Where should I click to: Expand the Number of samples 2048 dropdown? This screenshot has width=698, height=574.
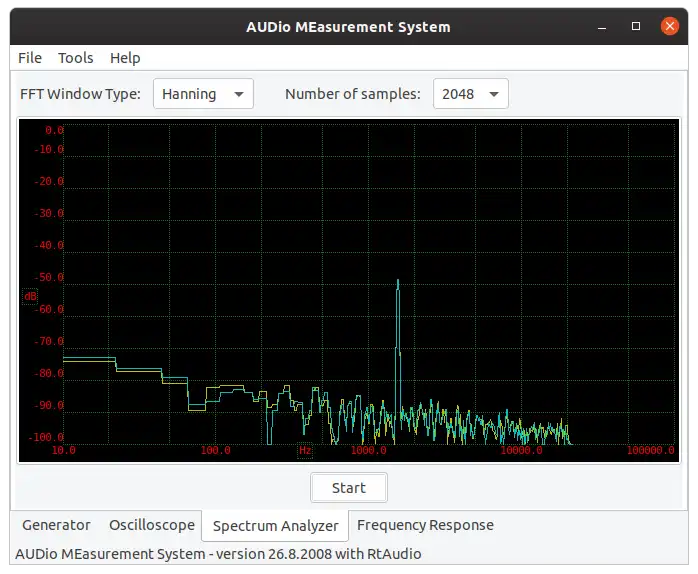[x=471, y=94]
